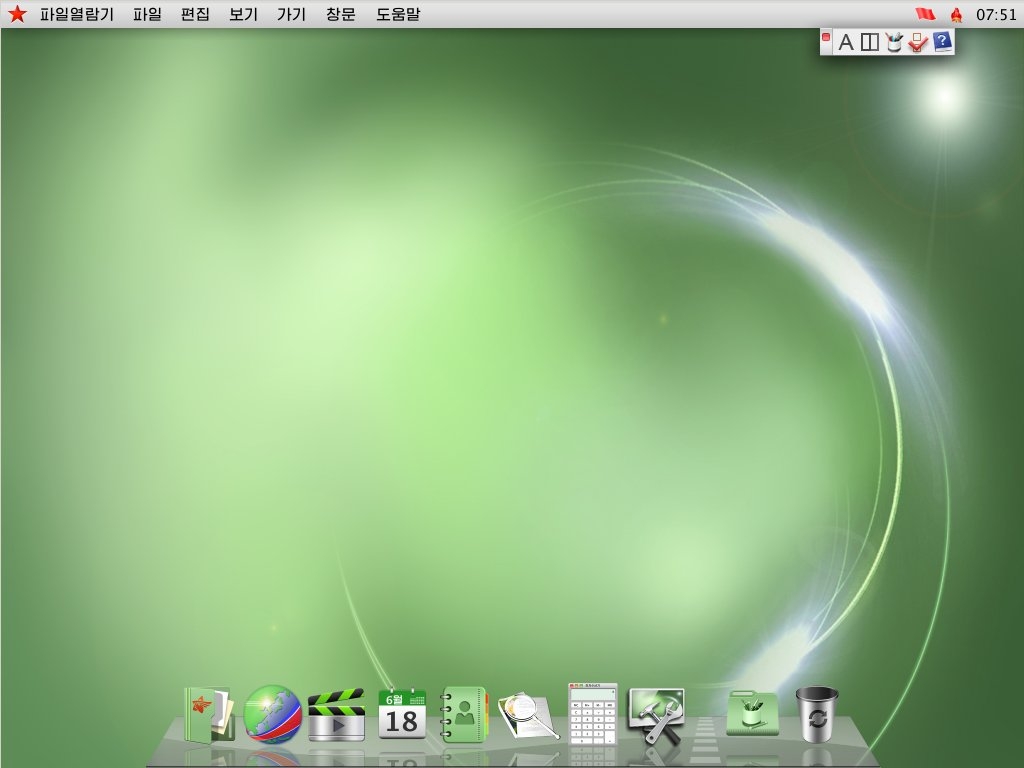Open system settings via the monitor-and-tools icon
Screen dimensions: 1024x768
click(x=655, y=712)
